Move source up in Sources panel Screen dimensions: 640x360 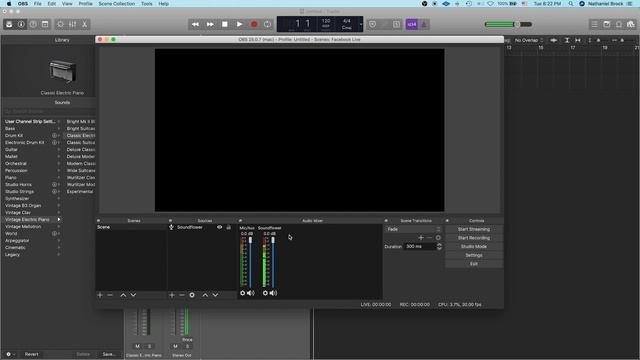click(x=205, y=295)
